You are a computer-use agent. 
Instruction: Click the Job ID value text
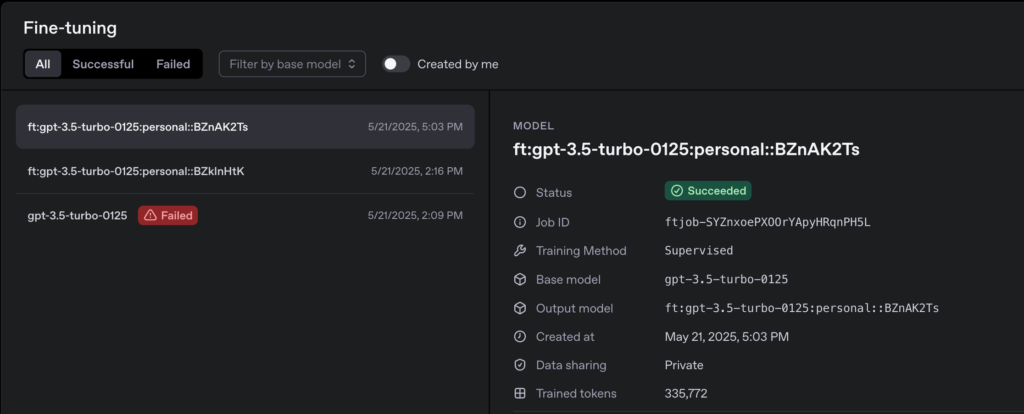767,221
